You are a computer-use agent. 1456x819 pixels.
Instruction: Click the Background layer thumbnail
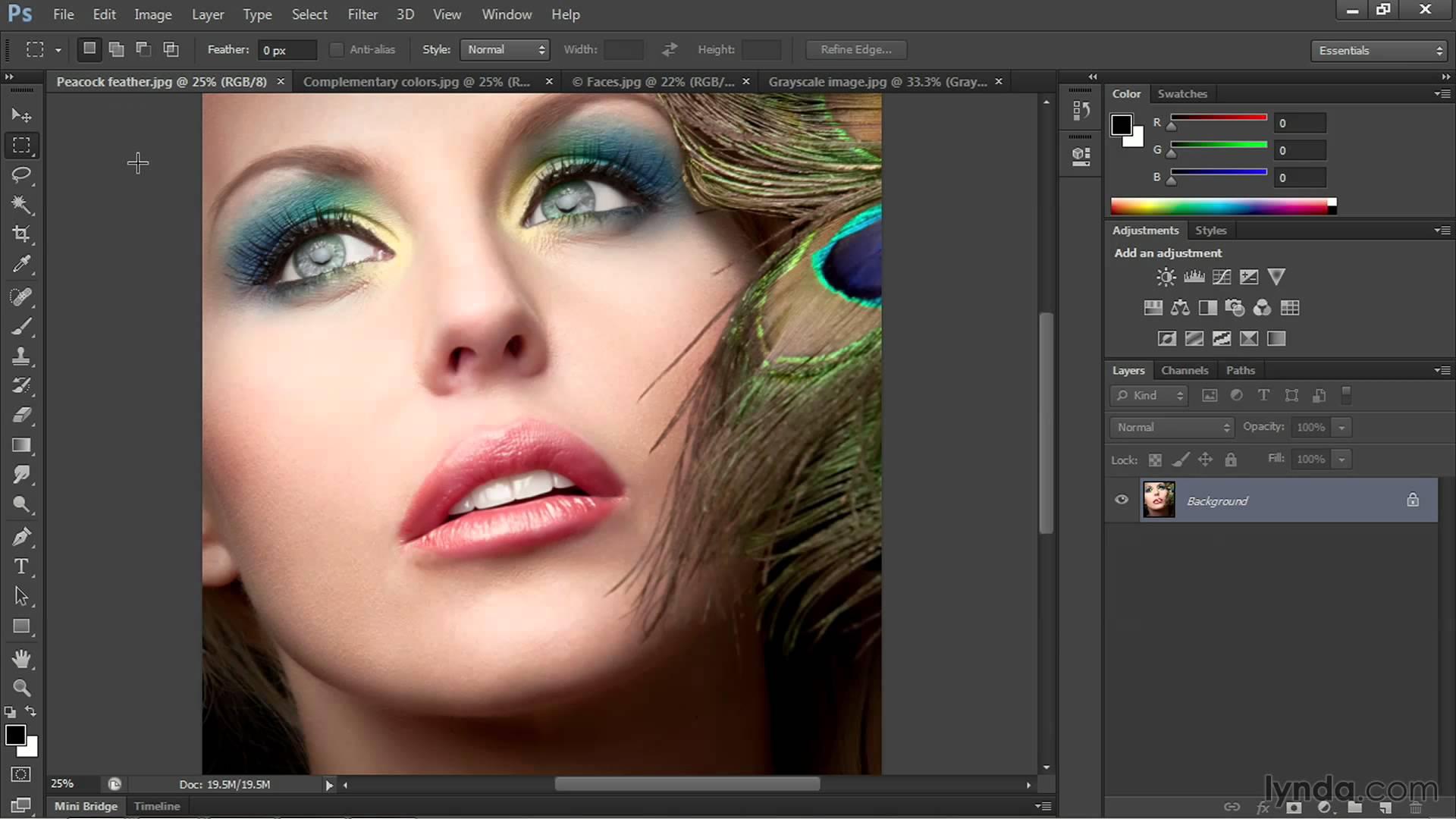1159,500
